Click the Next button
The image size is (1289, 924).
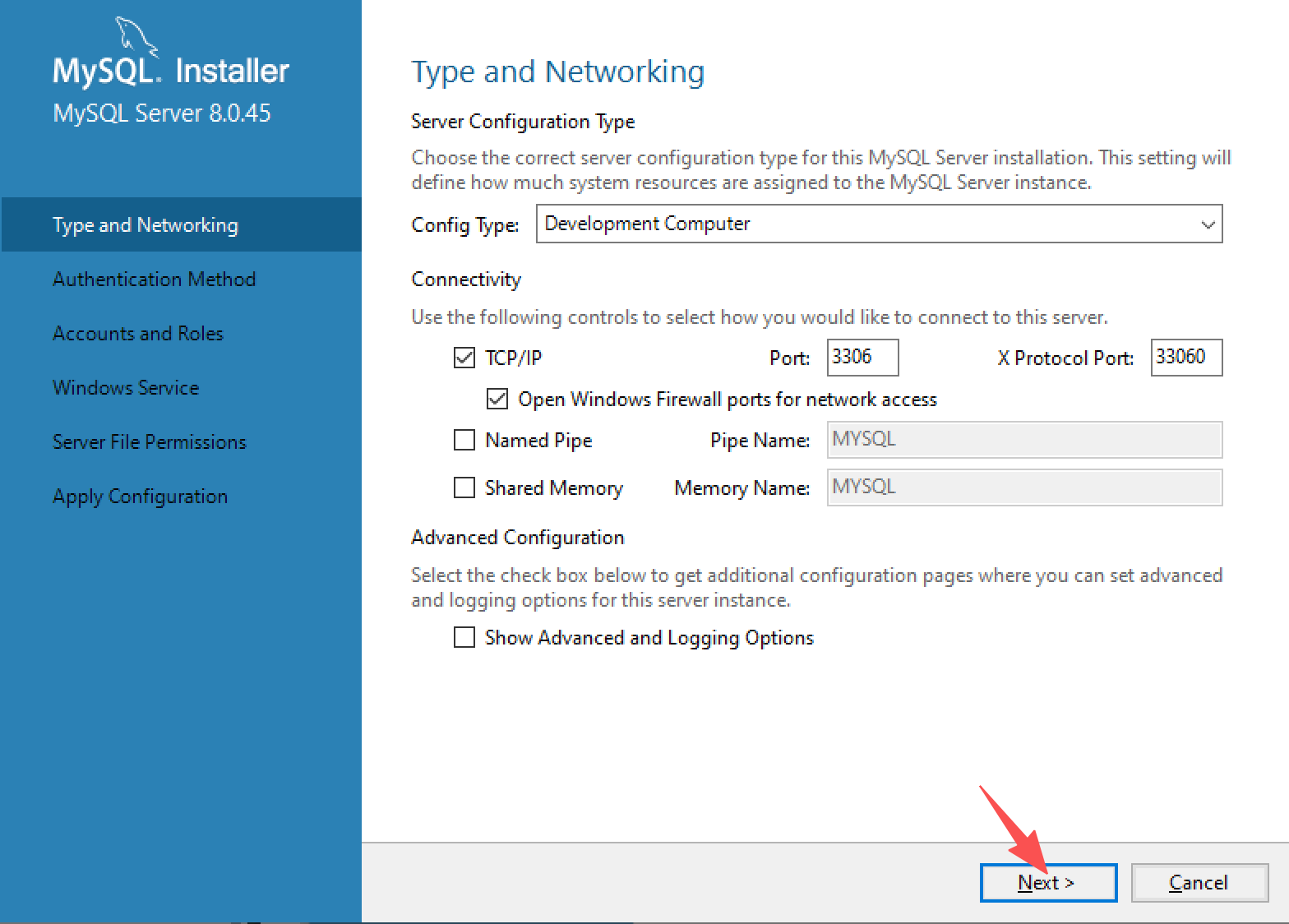pyautogui.click(x=1048, y=883)
